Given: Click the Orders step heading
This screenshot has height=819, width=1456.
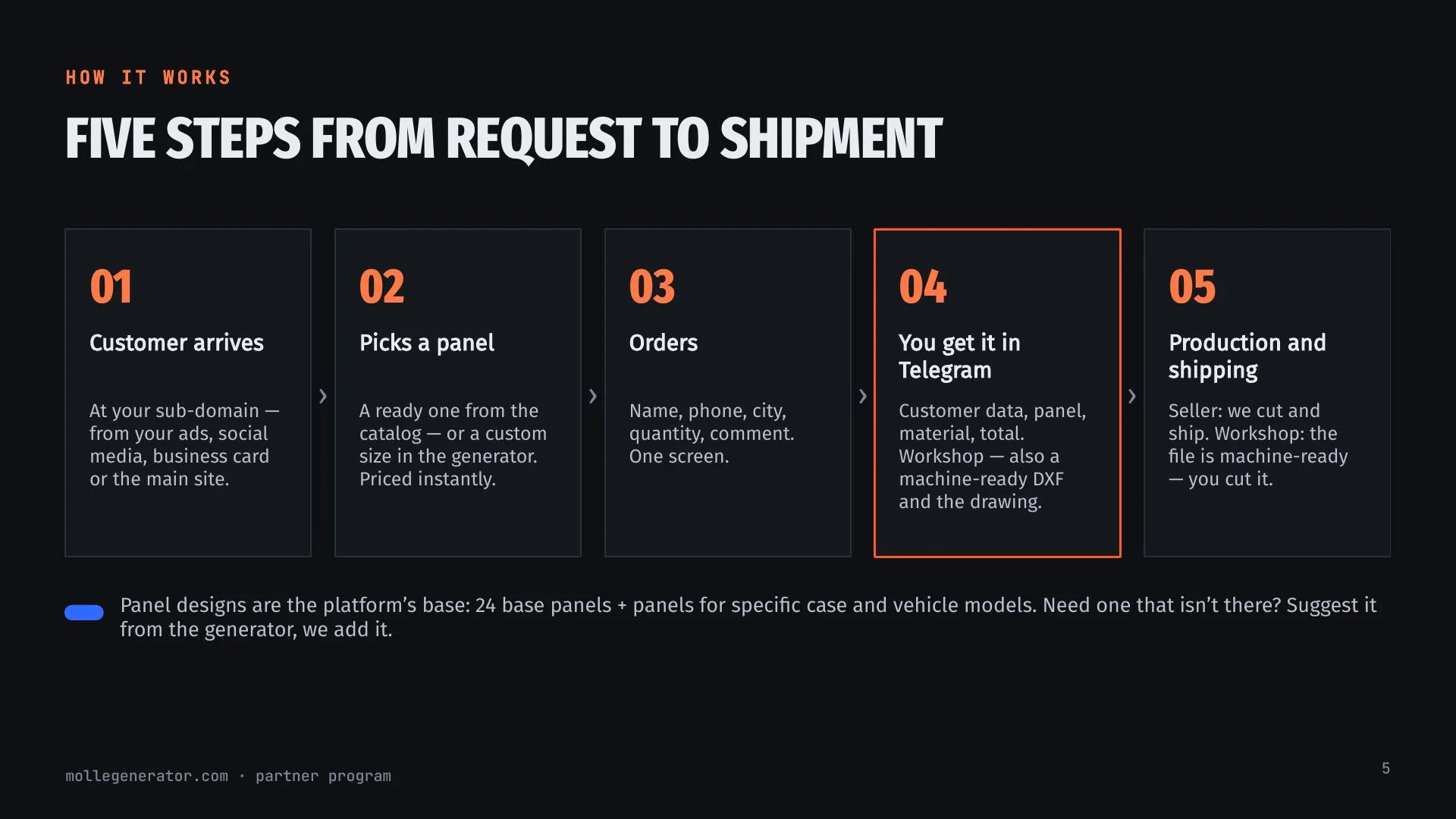Looking at the screenshot, I should (x=664, y=343).
